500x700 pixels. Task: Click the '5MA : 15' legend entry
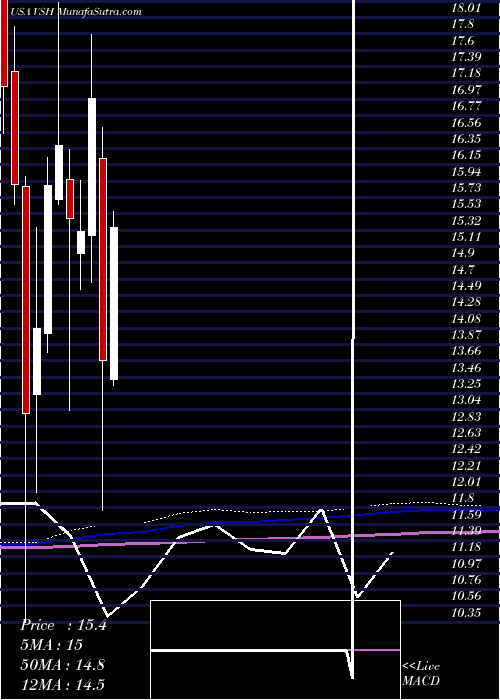pos(52,645)
